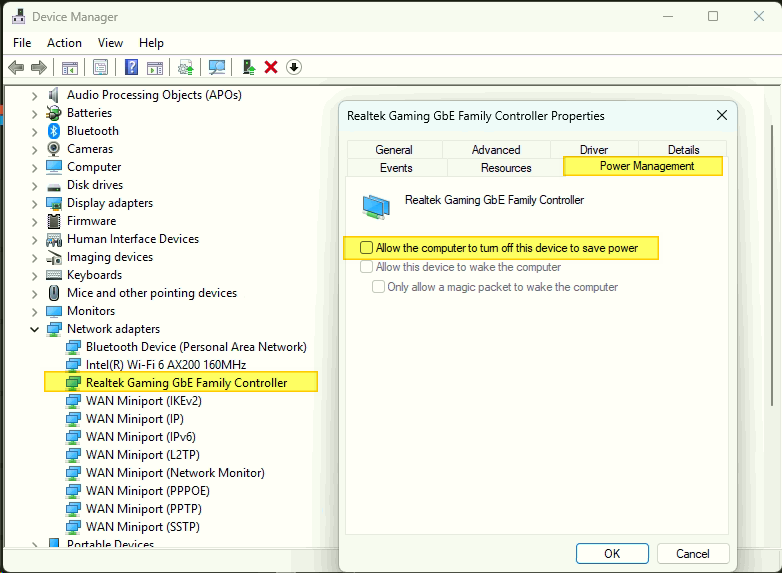This screenshot has height=573, width=782.
Task: Collapse the Network adapters tree node
Action: tap(35, 329)
